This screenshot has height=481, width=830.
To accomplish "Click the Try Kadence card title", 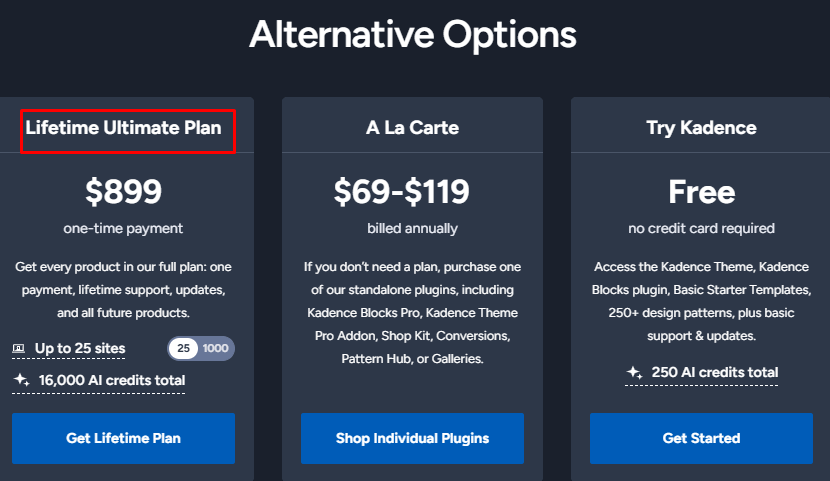I will [x=701, y=128].
